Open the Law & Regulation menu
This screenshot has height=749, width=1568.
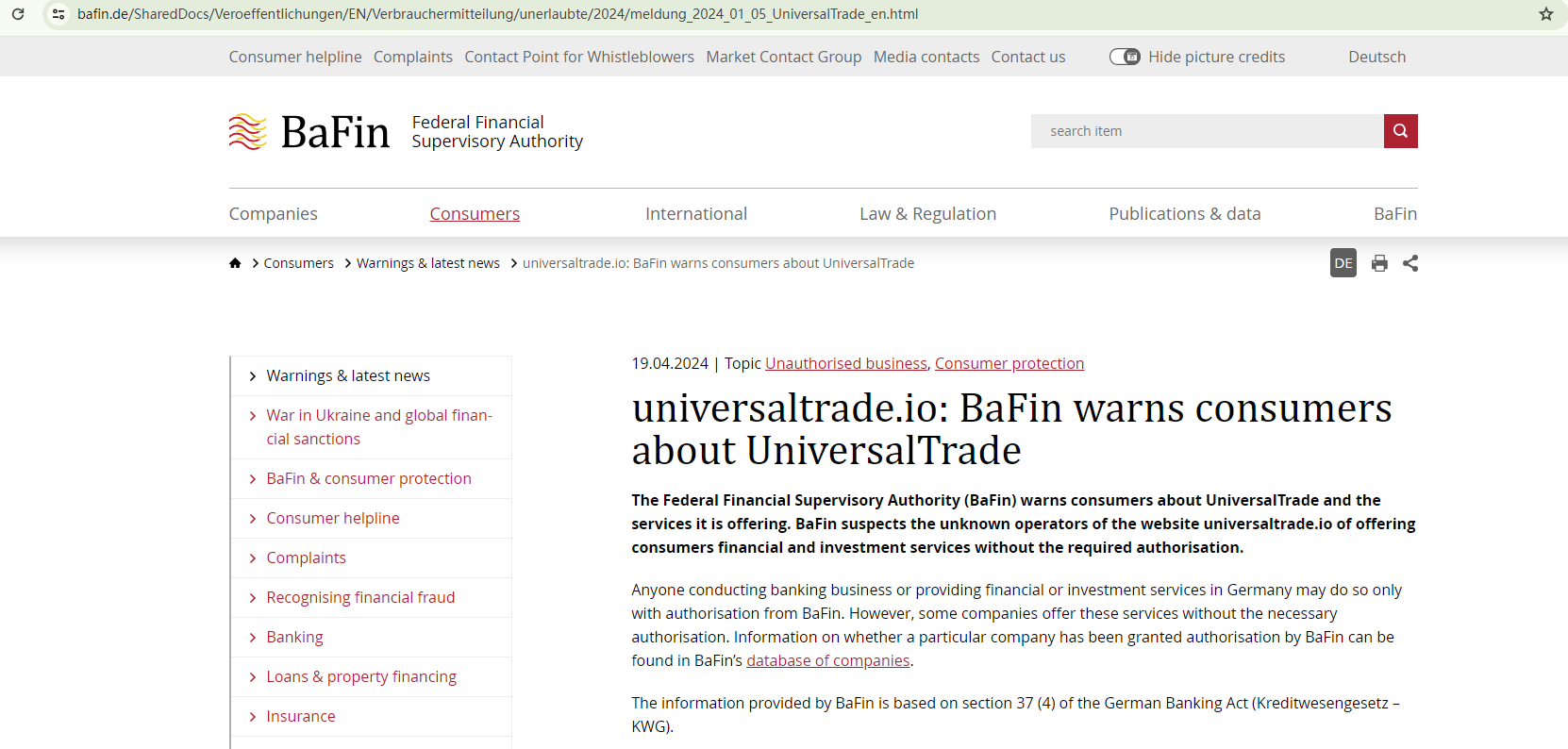click(927, 214)
